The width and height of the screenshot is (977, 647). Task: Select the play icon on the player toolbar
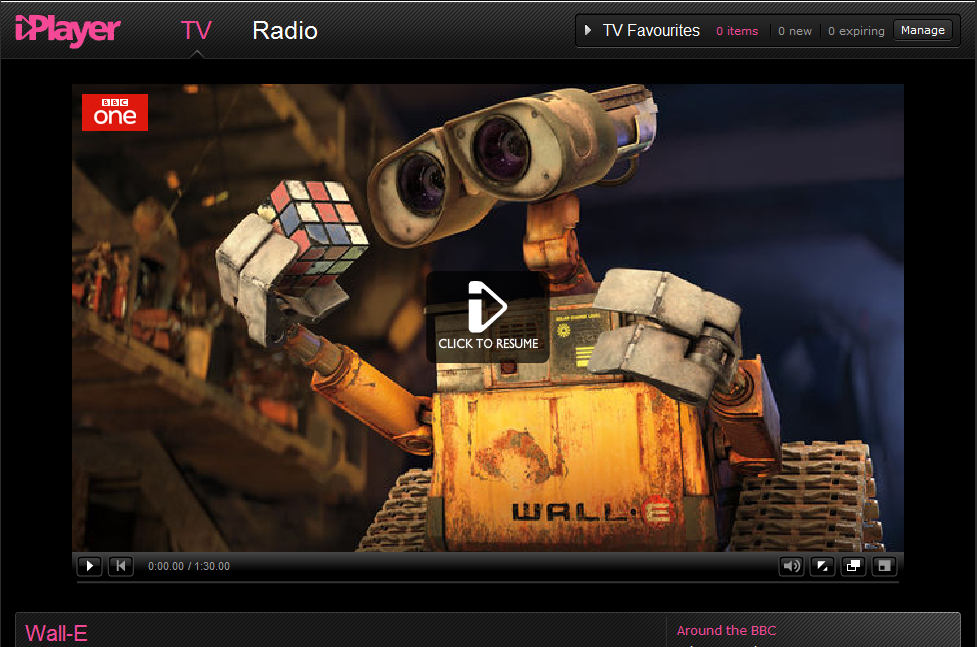click(89, 565)
